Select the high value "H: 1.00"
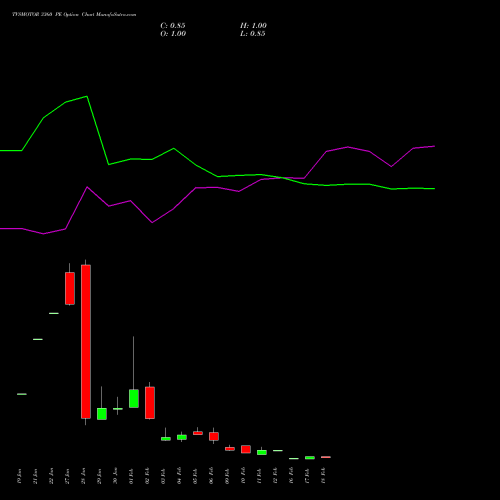Image resolution: width=500 pixels, height=500 pixels. (253, 26)
